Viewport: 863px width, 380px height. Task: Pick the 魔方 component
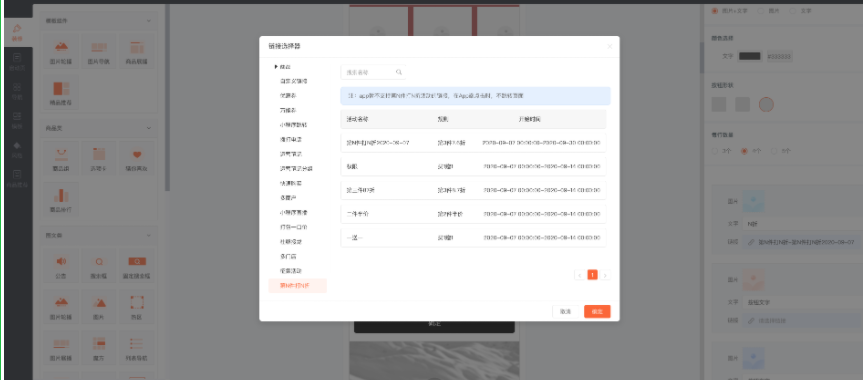click(x=99, y=348)
